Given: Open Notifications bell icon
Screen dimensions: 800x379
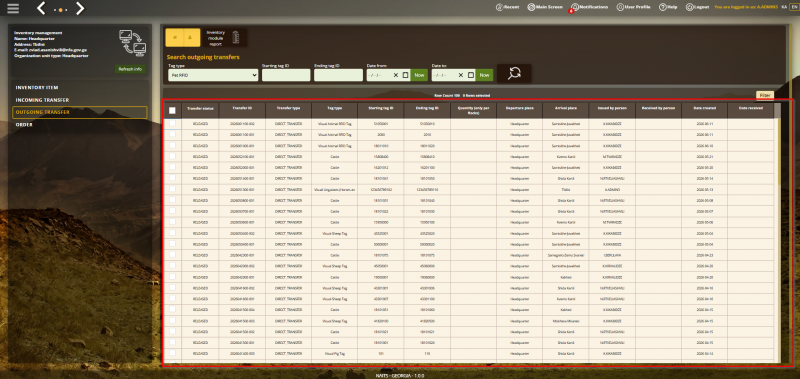Looking at the screenshot, I should 575,7.
